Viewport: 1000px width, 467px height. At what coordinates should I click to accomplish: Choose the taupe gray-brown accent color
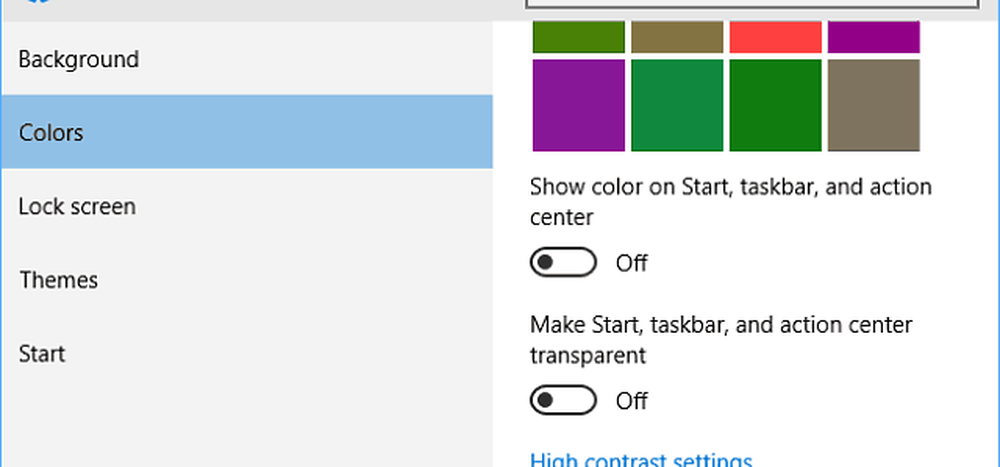873,105
